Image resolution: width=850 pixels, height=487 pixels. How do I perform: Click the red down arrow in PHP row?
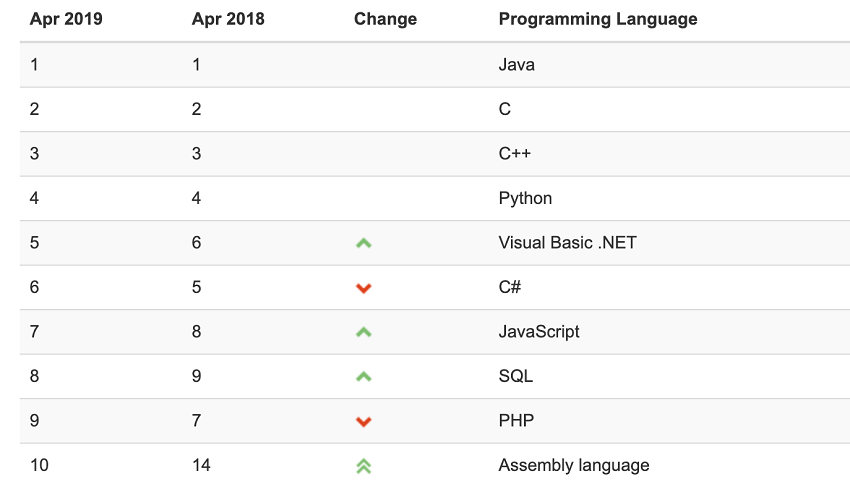(364, 422)
